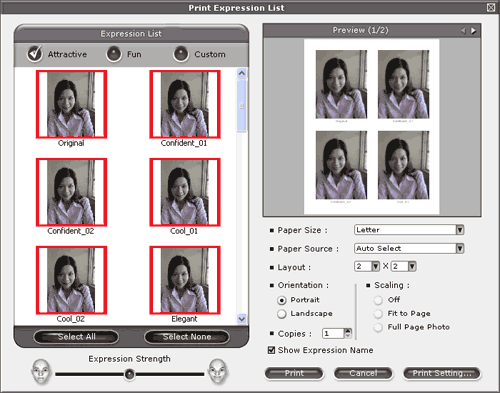Select the Elegant expression thumbnail
The height and width of the screenshot is (393, 500).
[x=185, y=280]
